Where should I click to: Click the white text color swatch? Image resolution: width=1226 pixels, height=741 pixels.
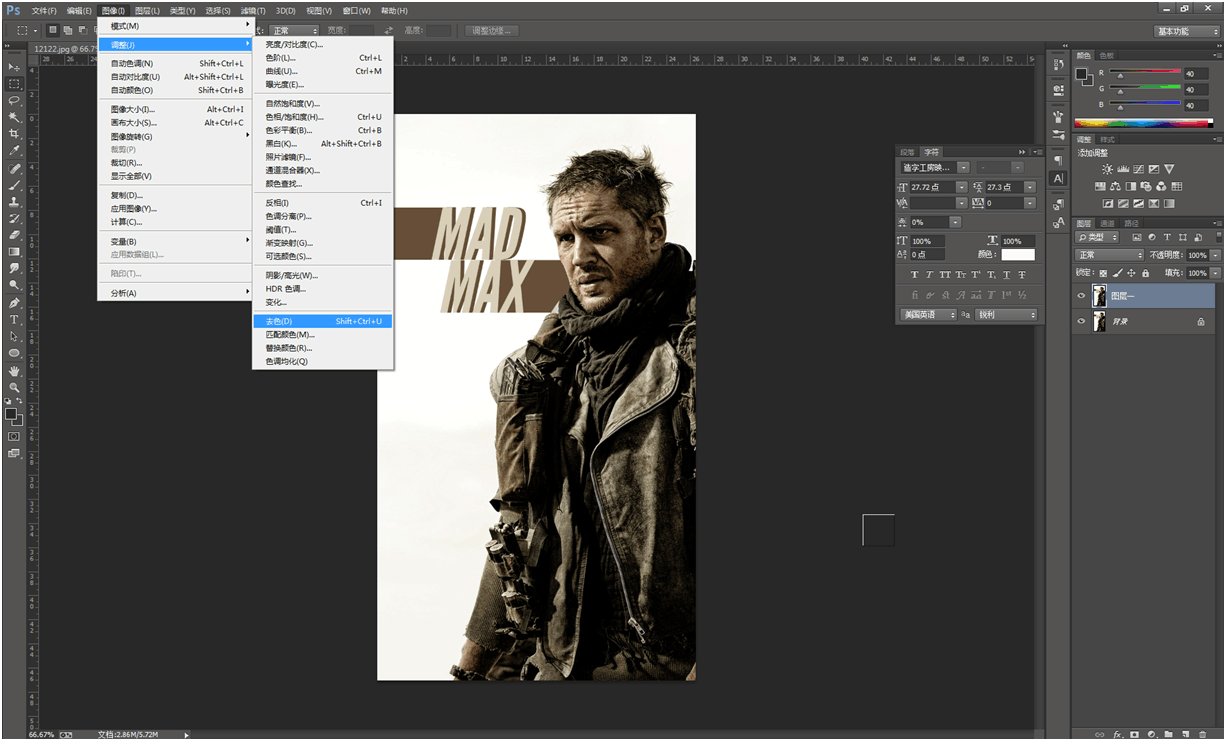pos(1018,255)
